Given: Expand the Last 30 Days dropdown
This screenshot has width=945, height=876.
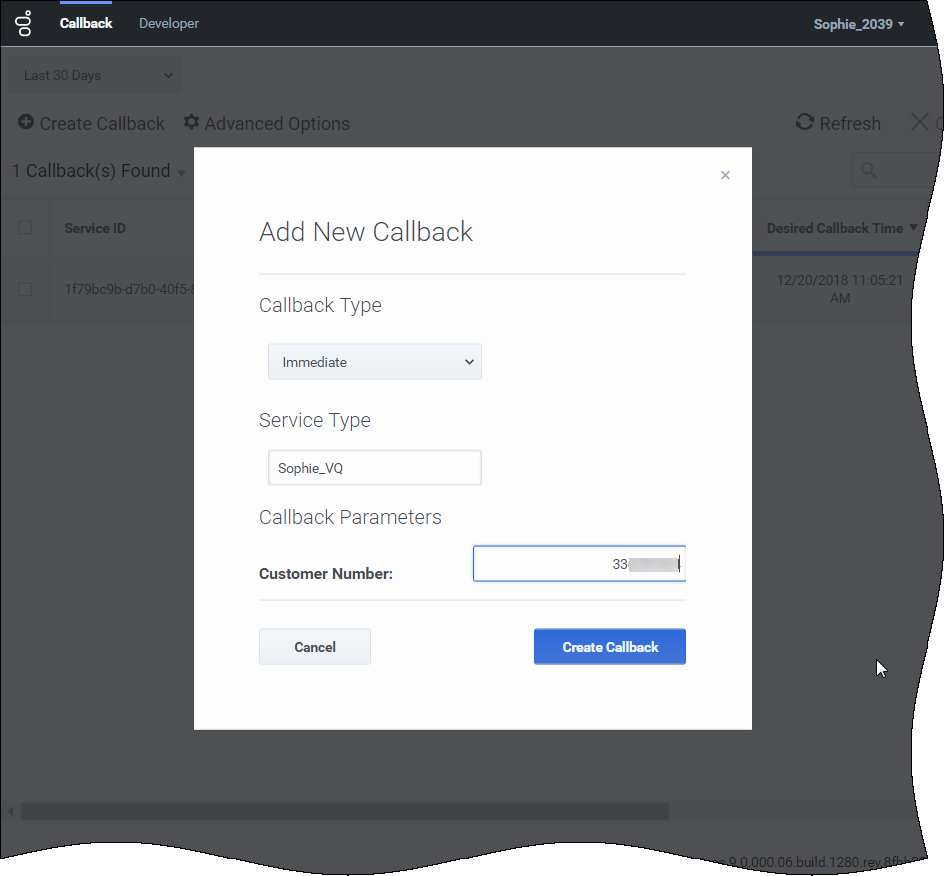Looking at the screenshot, I should tap(95, 75).
